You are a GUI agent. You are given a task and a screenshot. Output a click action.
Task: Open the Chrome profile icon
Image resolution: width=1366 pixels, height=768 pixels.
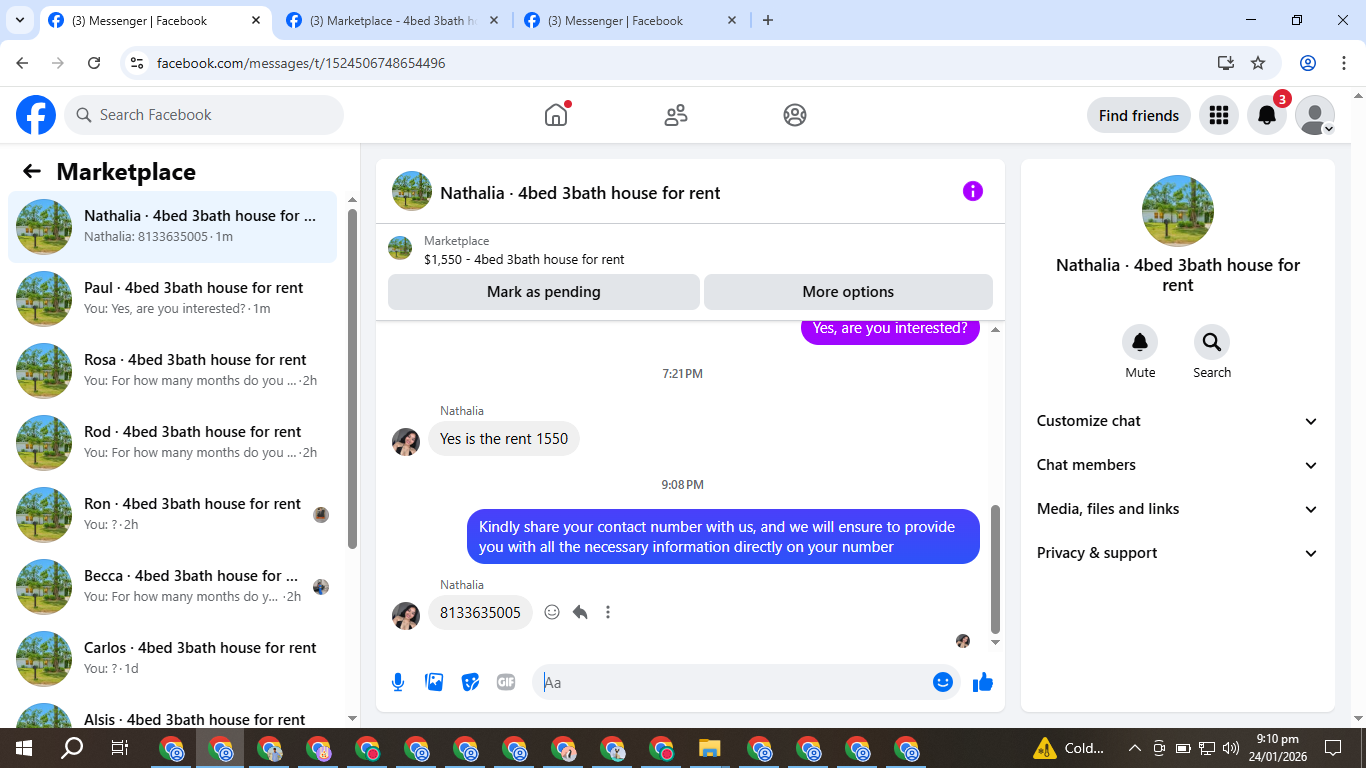pyautogui.click(x=1308, y=63)
